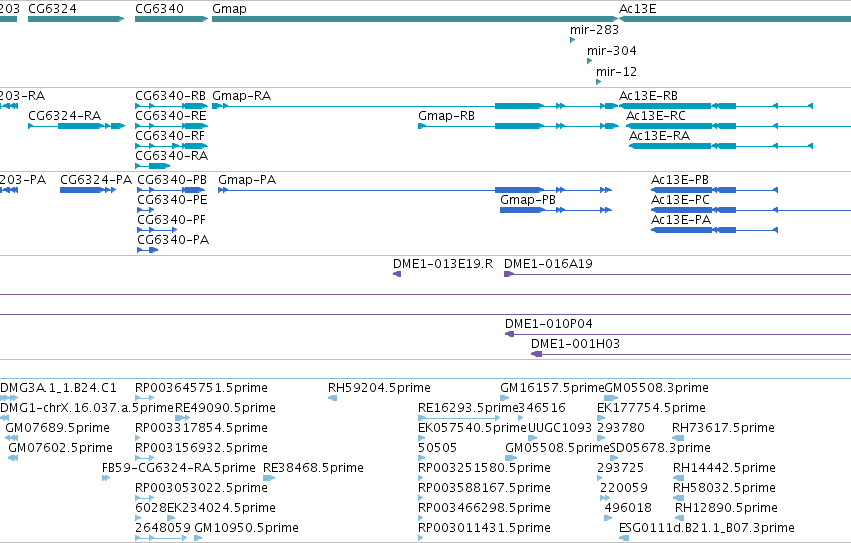Click the Gmap-PB protein label

pyautogui.click(x=528, y=200)
